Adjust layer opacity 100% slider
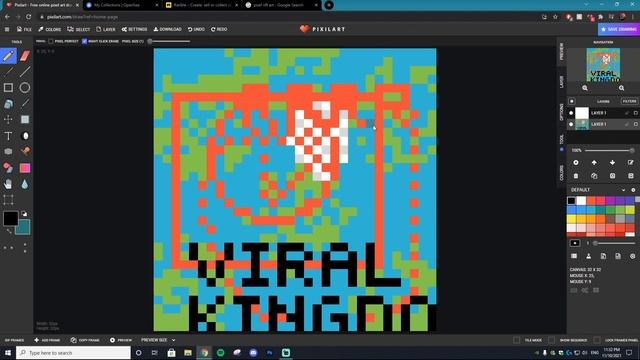Image resolution: width=640 pixels, height=360 pixels. click(x=609, y=151)
